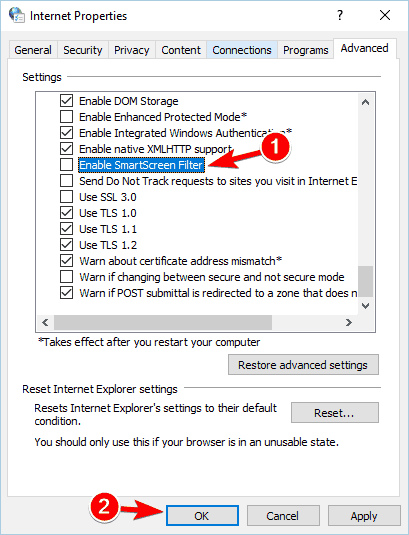The width and height of the screenshot is (409, 535).
Task: Click the scroll up arrow in settings list
Action: [x=366, y=102]
